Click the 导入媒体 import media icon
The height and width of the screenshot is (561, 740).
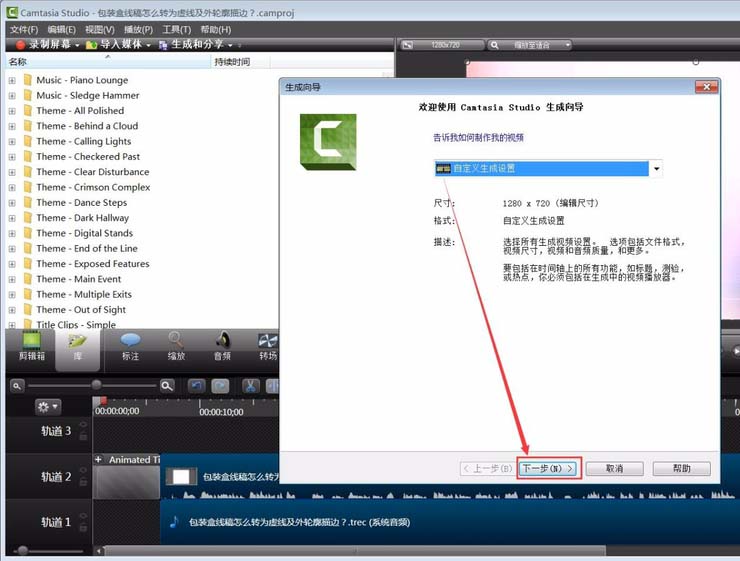tap(92, 45)
